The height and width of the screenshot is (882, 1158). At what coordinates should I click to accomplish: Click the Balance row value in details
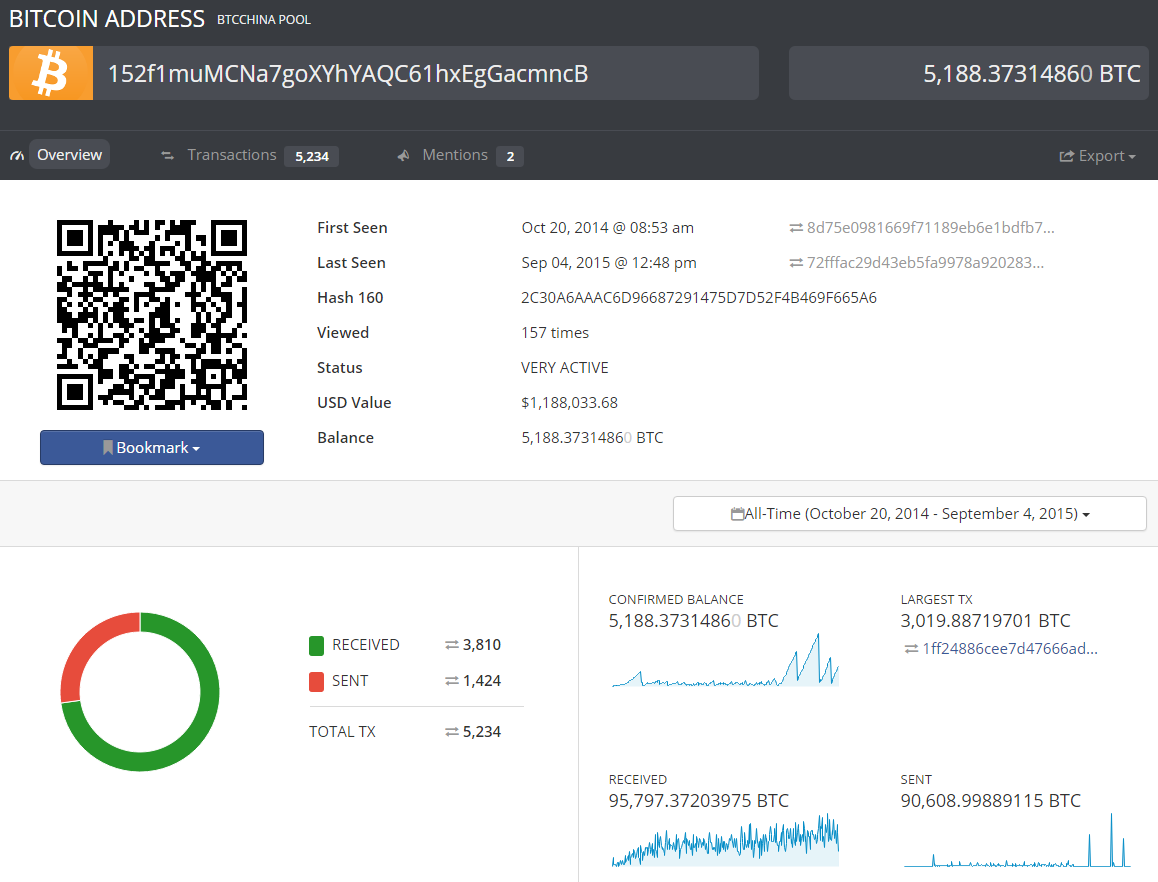pyautogui.click(x=592, y=438)
